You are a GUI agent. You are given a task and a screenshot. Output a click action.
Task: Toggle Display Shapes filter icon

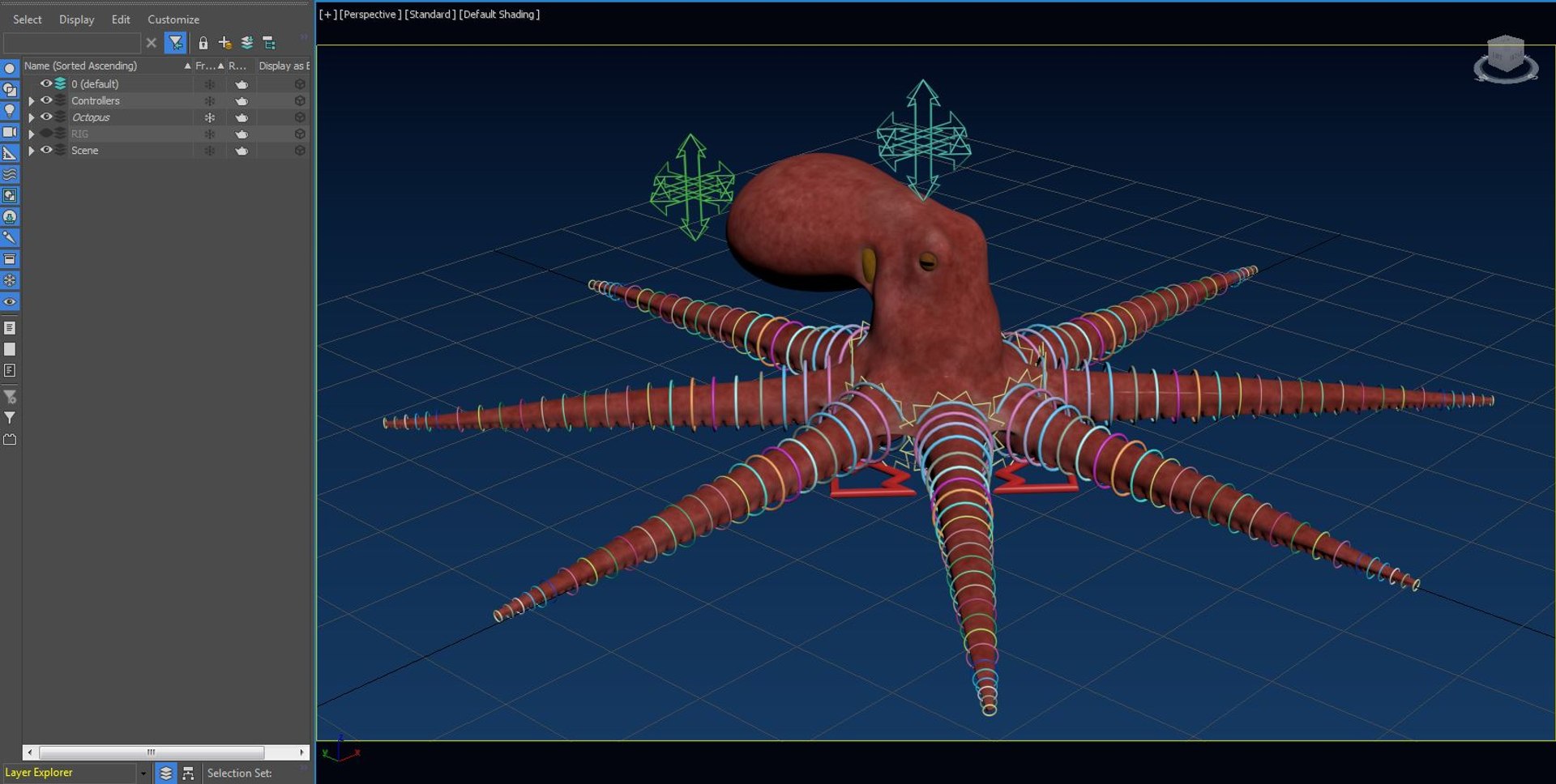pyautogui.click(x=10, y=90)
